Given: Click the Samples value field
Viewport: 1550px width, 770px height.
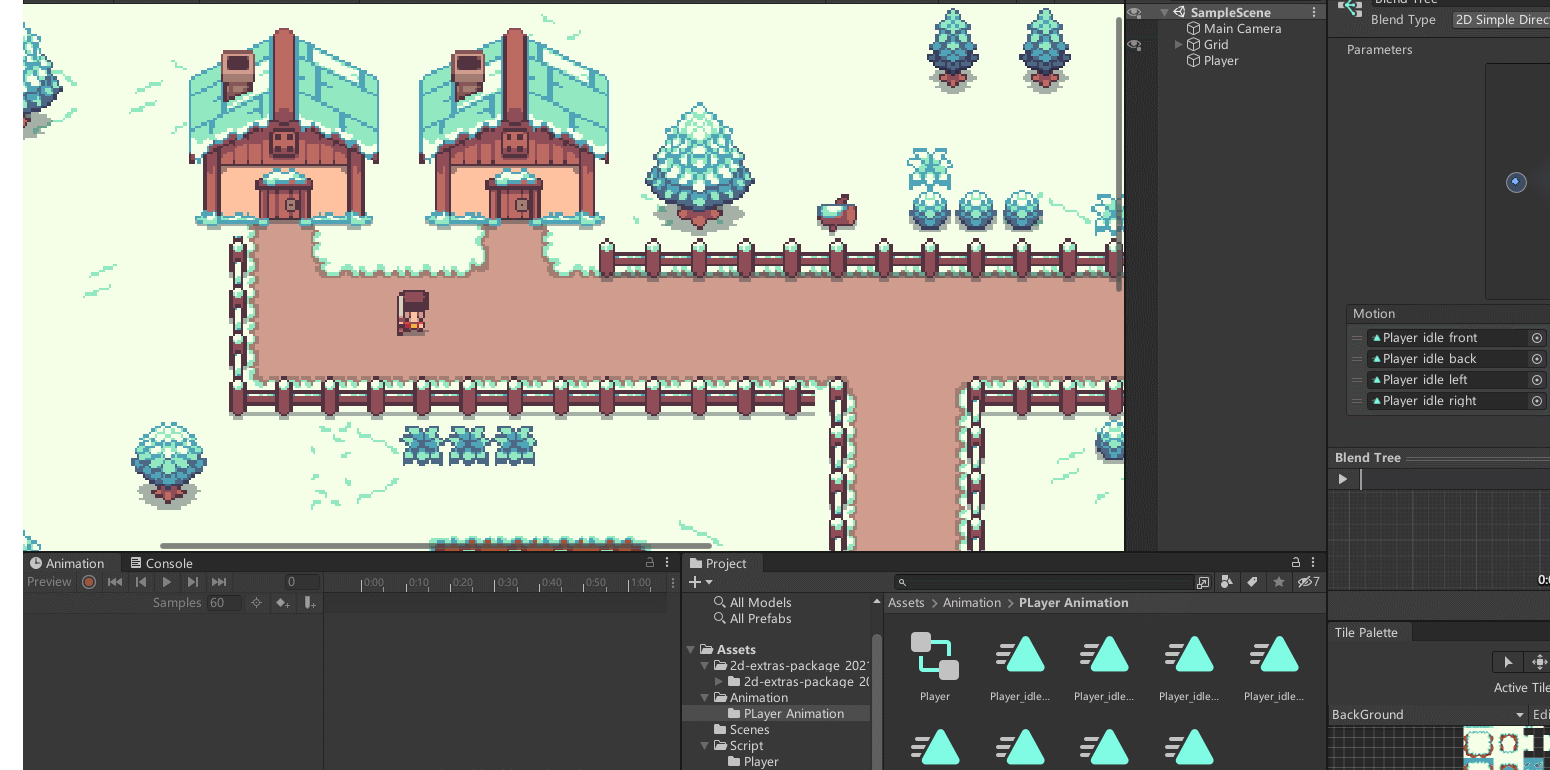Looking at the screenshot, I should click(x=224, y=603).
